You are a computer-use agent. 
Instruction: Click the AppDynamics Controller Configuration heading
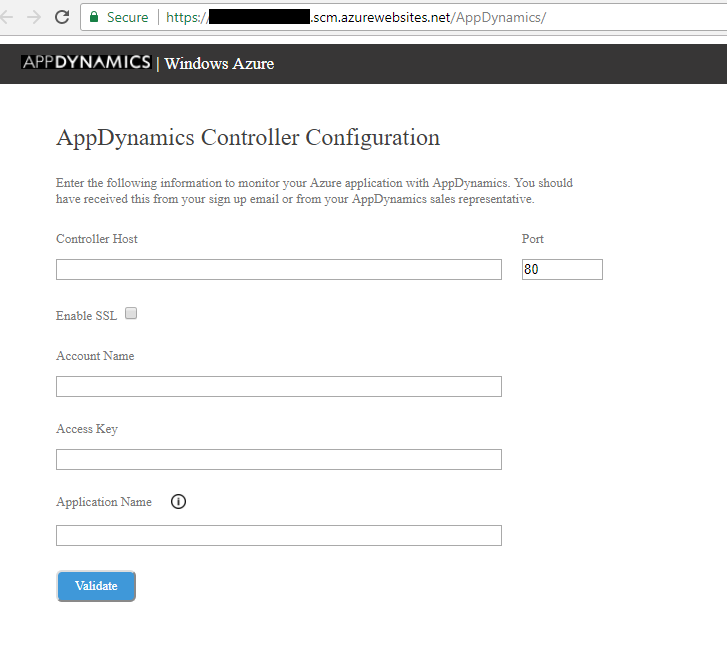point(248,137)
